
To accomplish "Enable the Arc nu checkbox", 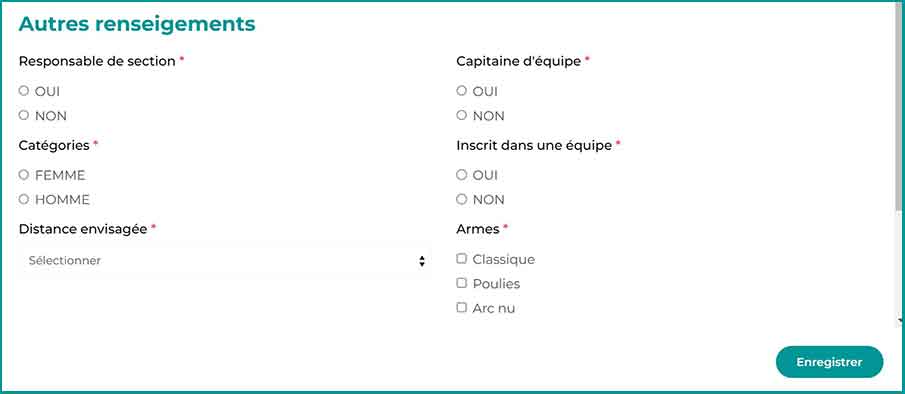I will tap(461, 307).
